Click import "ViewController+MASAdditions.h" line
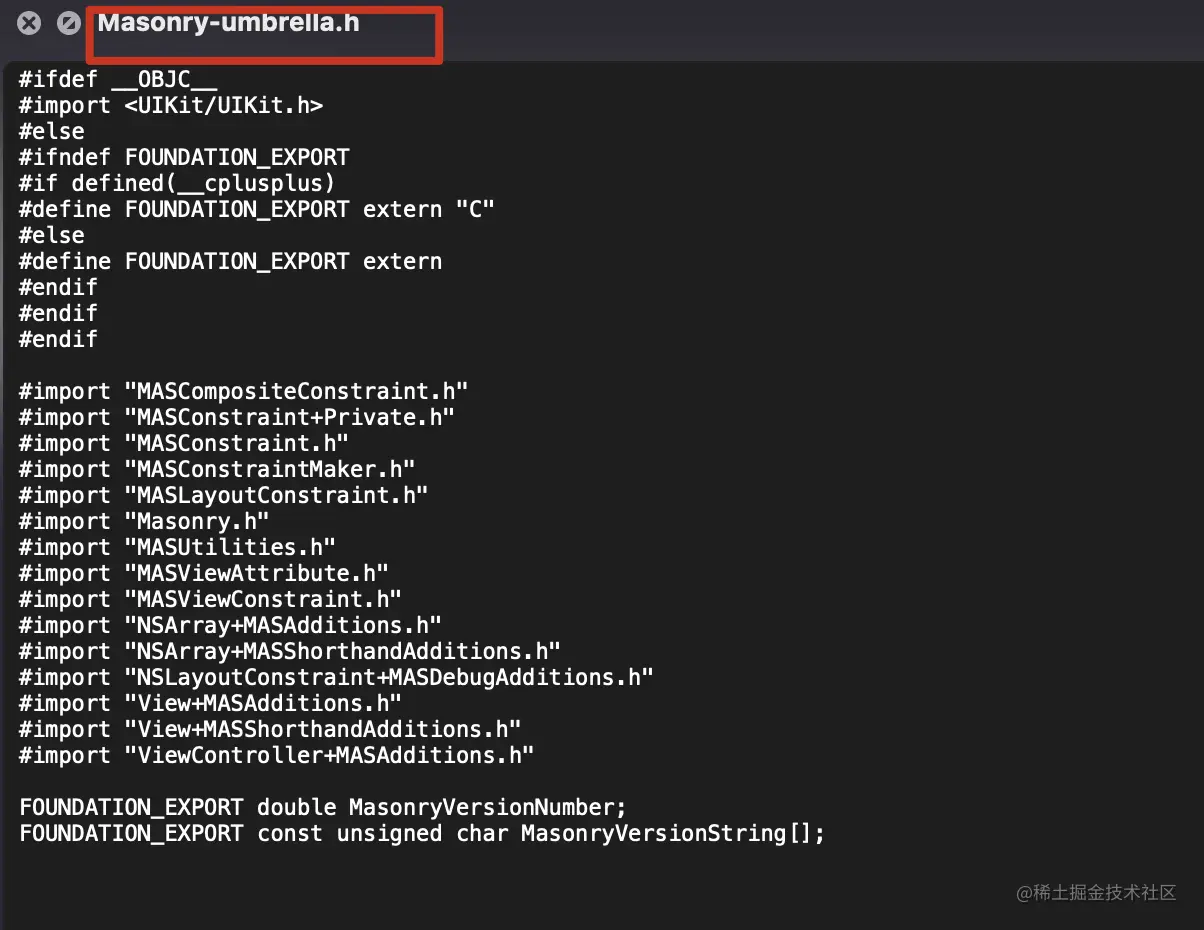 click(x=277, y=755)
